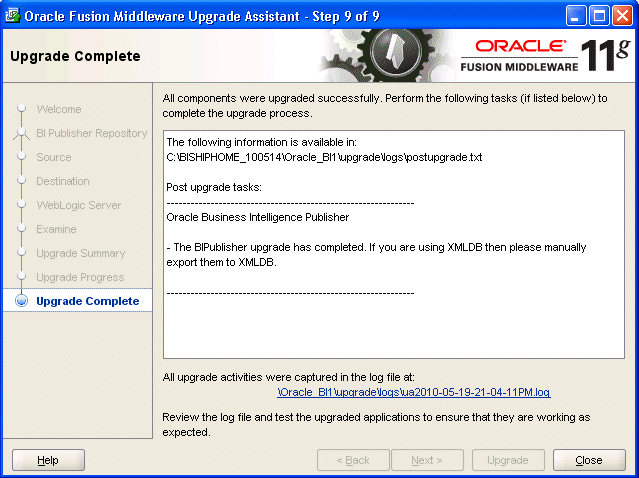639x478 pixels.
Task: Click the BIPublisher upgrade has completed message
Action: pyautogui.click(x=376, y=255)
